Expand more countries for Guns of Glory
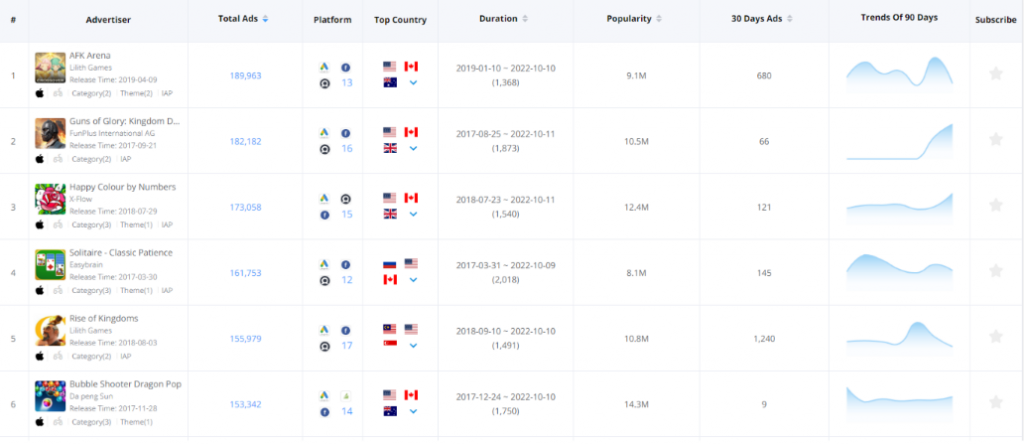The width and height of the screenshot is (1024, 445). [413, 148]
